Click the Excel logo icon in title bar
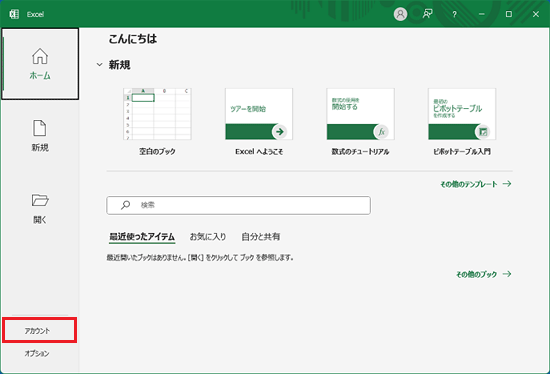The width and height of the screenshot is (550, 374). (14, 14)
